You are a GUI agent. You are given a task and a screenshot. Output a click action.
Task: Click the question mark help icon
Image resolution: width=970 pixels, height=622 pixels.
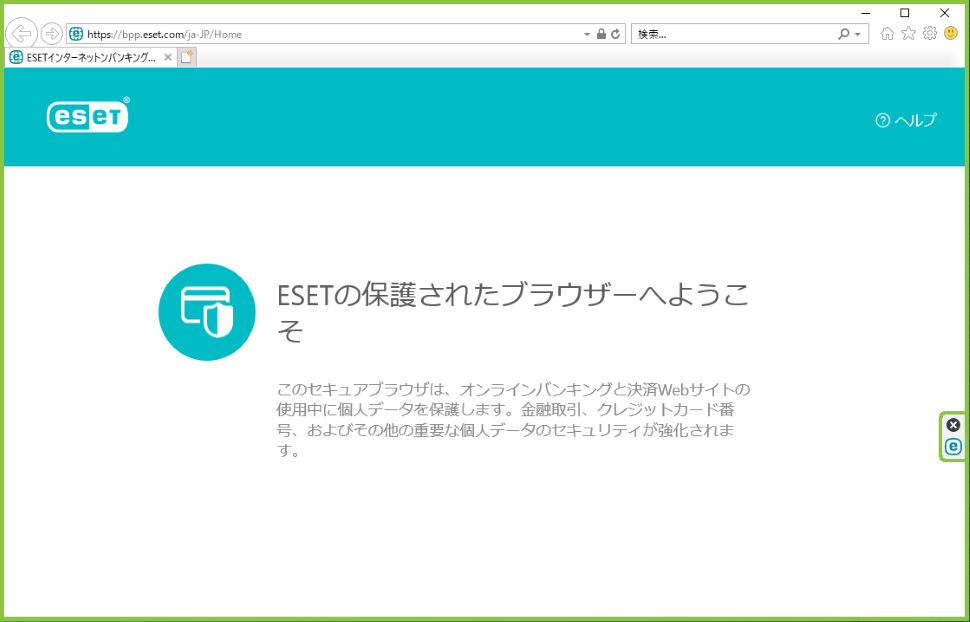(x=881, y=119)
